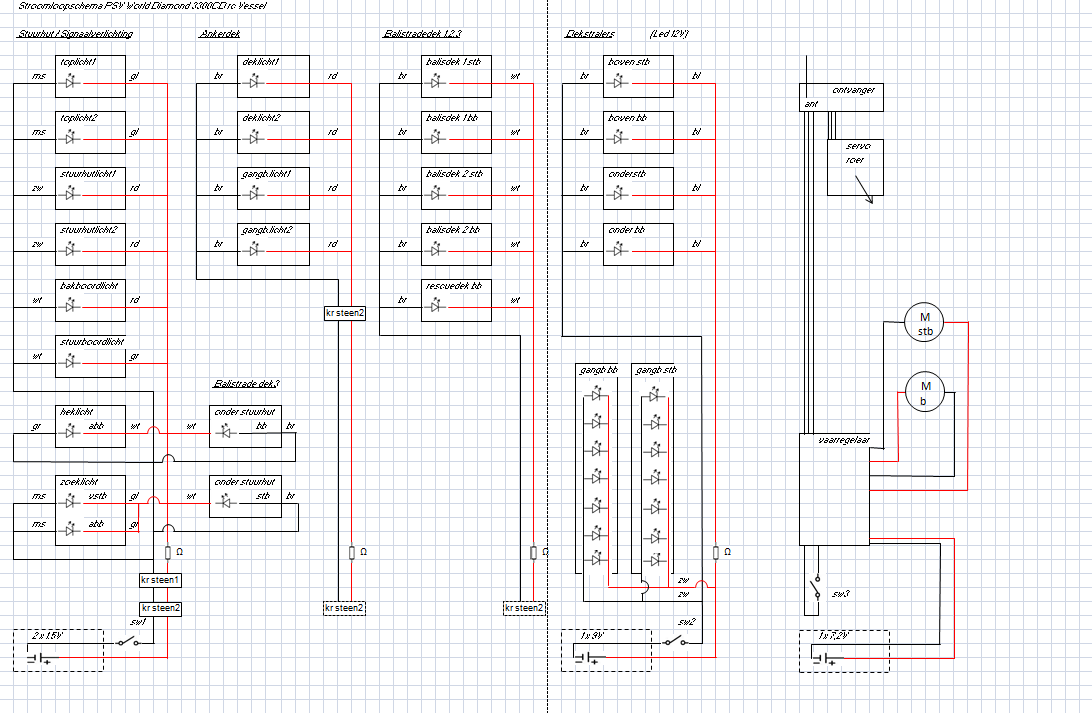Select the Balistradedek 1,2,3 heading
Image resolution: width=1092 pixels, height=713 pixels.
(422, 33)
